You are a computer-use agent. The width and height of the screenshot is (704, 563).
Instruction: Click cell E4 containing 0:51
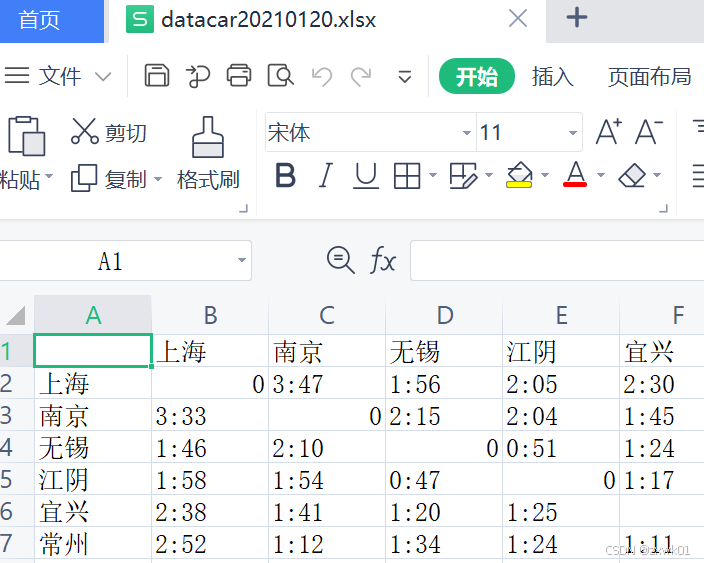point(561,447)
